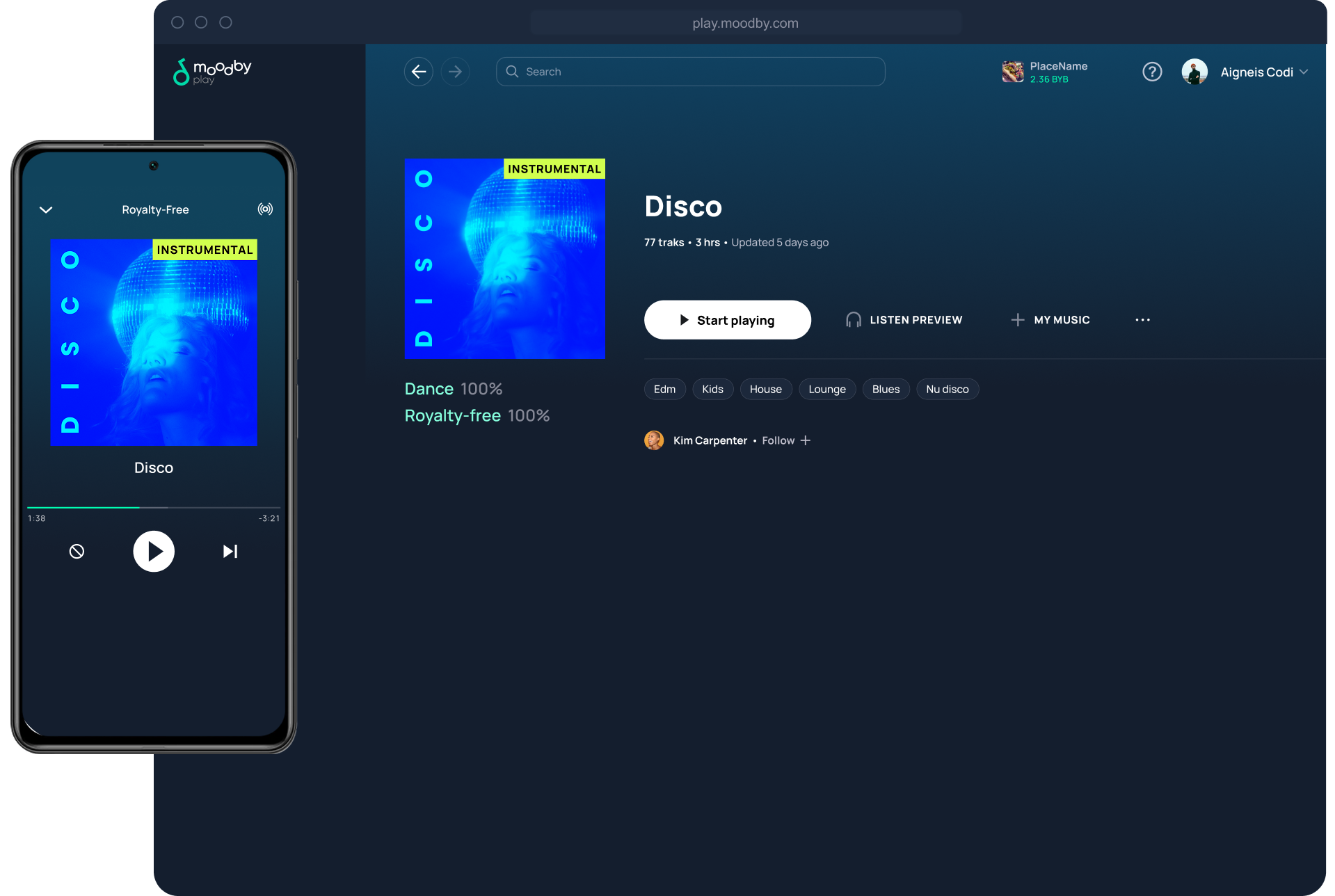The height and width of the screenshot is (896, 1335).
Task: Click the playback progress bar on the phone
Action: 153,507
